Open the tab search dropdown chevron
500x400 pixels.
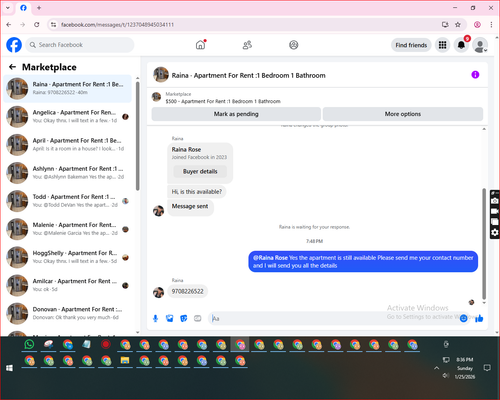pyautogui.click(x=8, y=8)
